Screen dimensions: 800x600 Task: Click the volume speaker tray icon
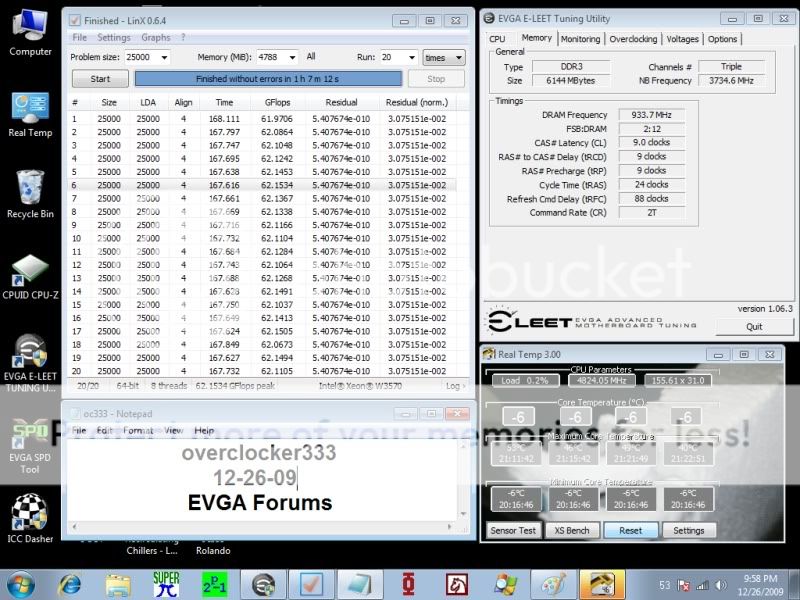coord(719,584)
